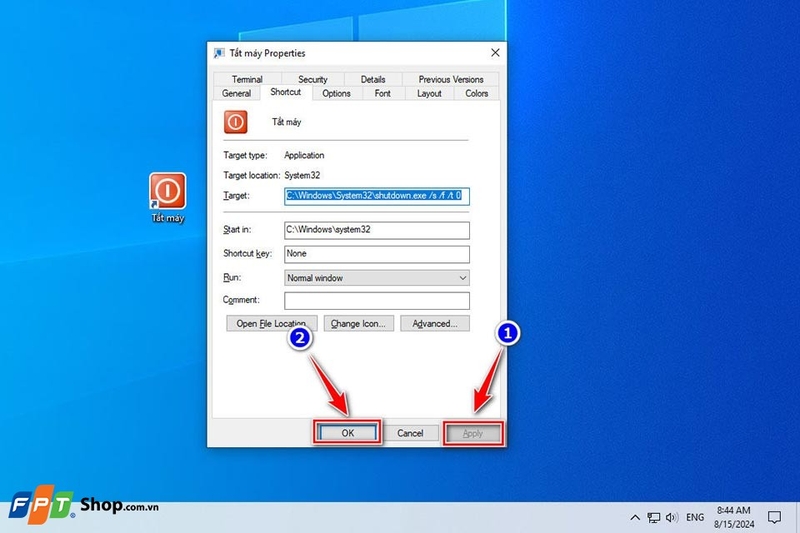
Task: Click the Apply button
Action: pyautogui.click(x=472, y=434)
